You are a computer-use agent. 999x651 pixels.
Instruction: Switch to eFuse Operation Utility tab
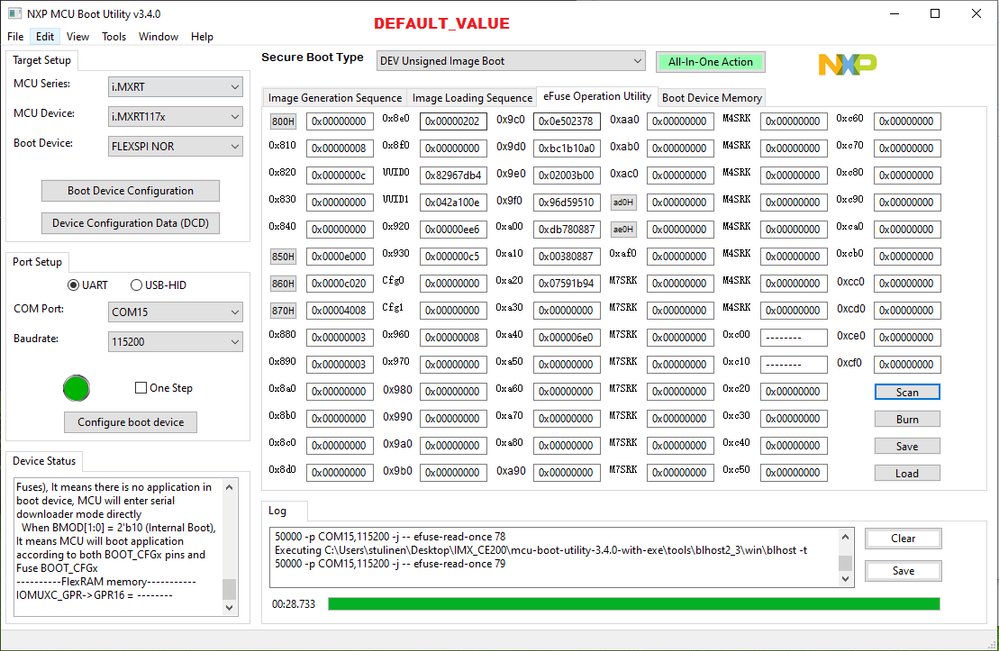click(597, 96)
